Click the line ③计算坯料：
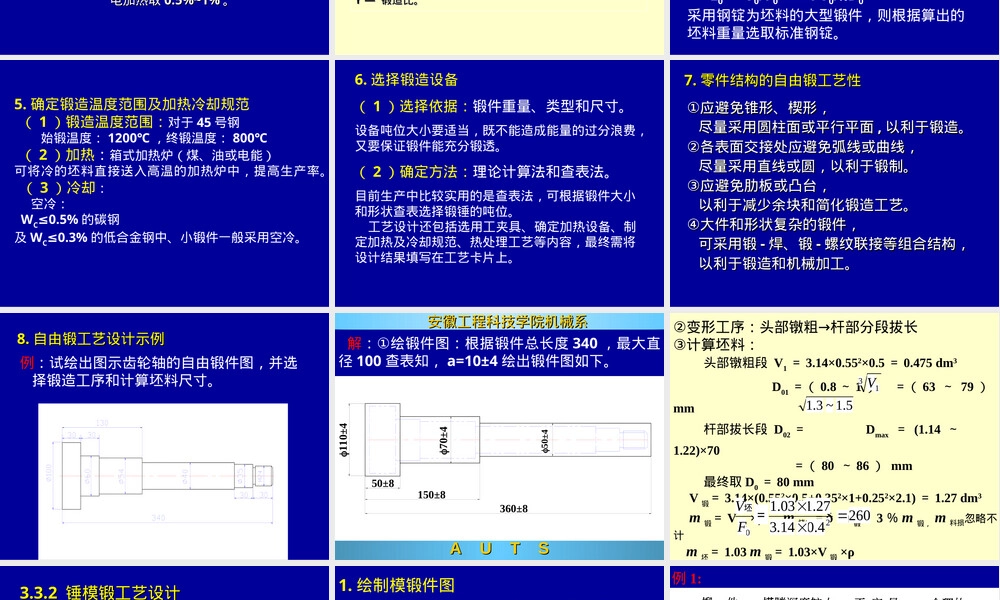 pyautogui.click(x=715, y=345)
